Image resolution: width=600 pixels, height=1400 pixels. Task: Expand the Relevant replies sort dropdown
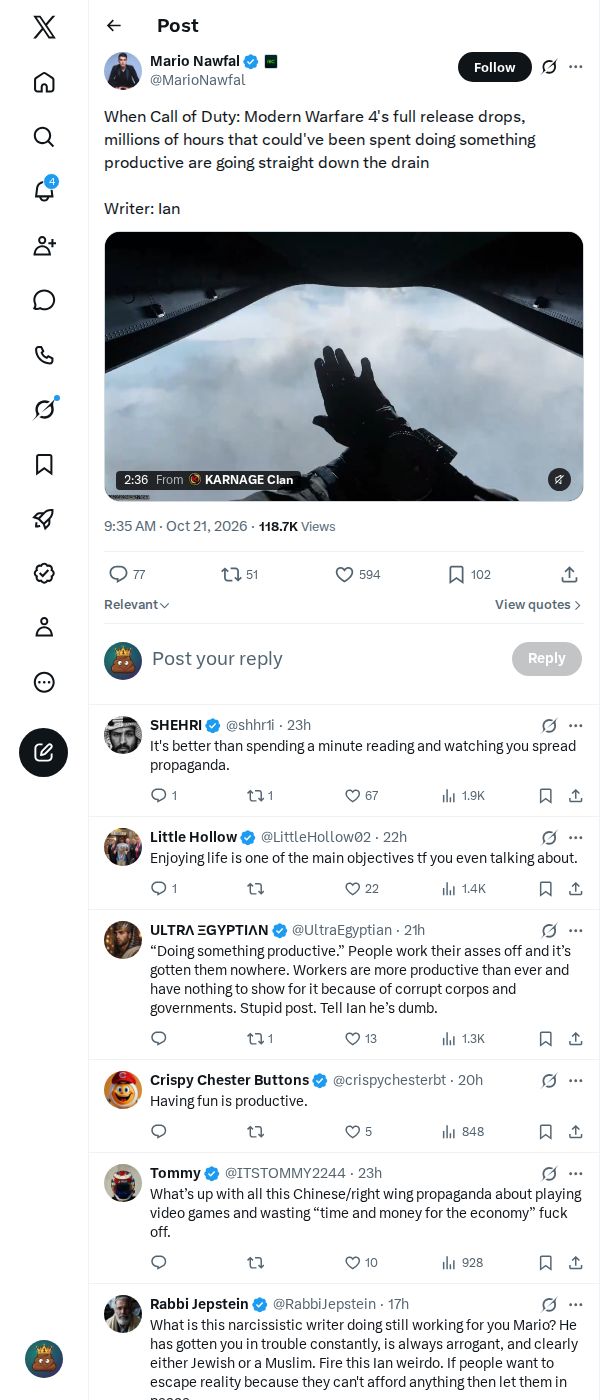coord(137,604)
